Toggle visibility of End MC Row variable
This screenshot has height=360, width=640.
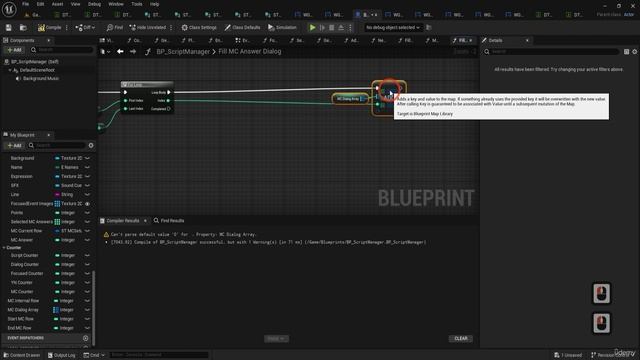87,328
